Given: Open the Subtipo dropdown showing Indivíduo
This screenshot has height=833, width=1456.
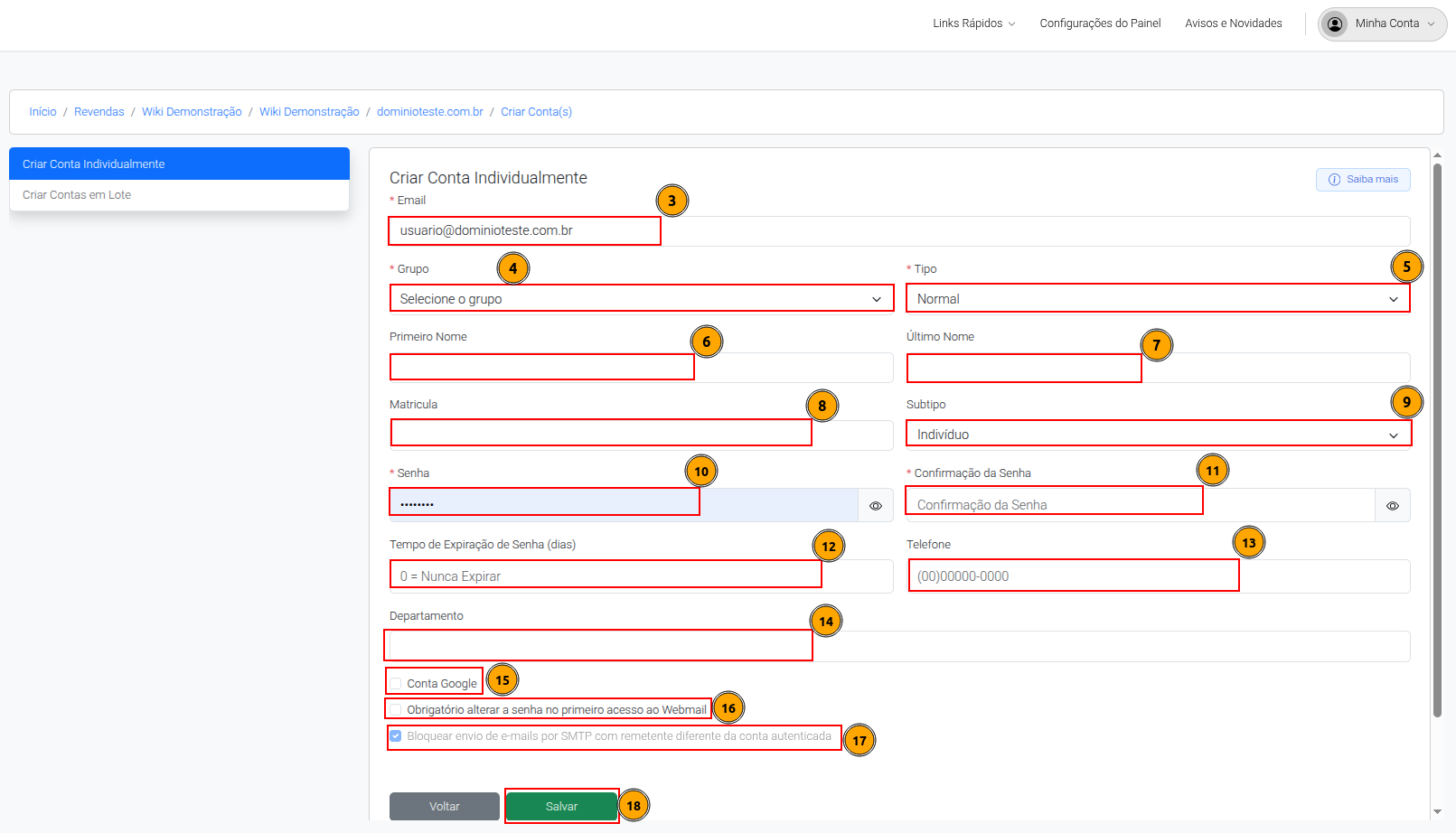Looking at the screenshot, I should (x=1158, y=435).
